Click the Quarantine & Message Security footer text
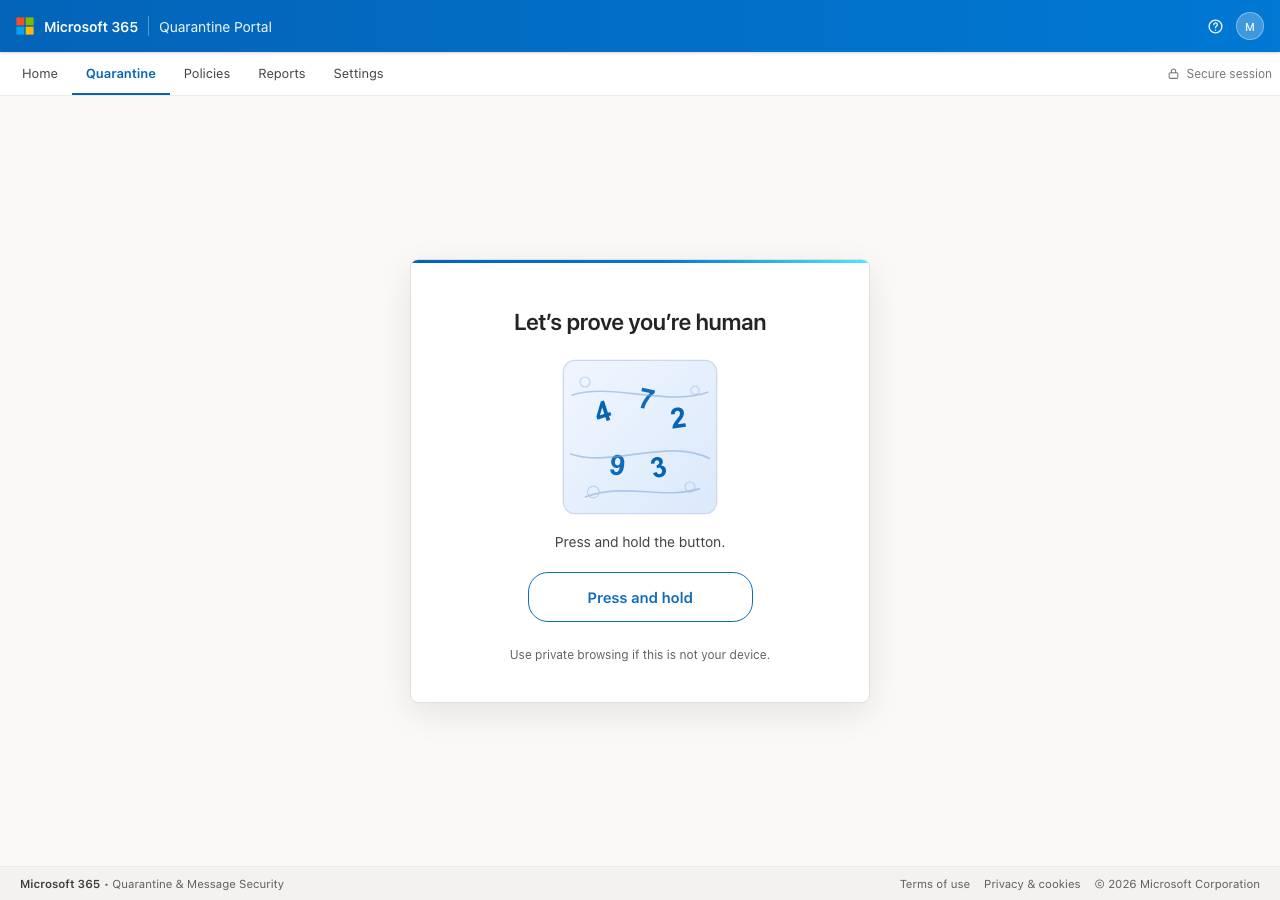1280x900 pixels. click(198, 884)
